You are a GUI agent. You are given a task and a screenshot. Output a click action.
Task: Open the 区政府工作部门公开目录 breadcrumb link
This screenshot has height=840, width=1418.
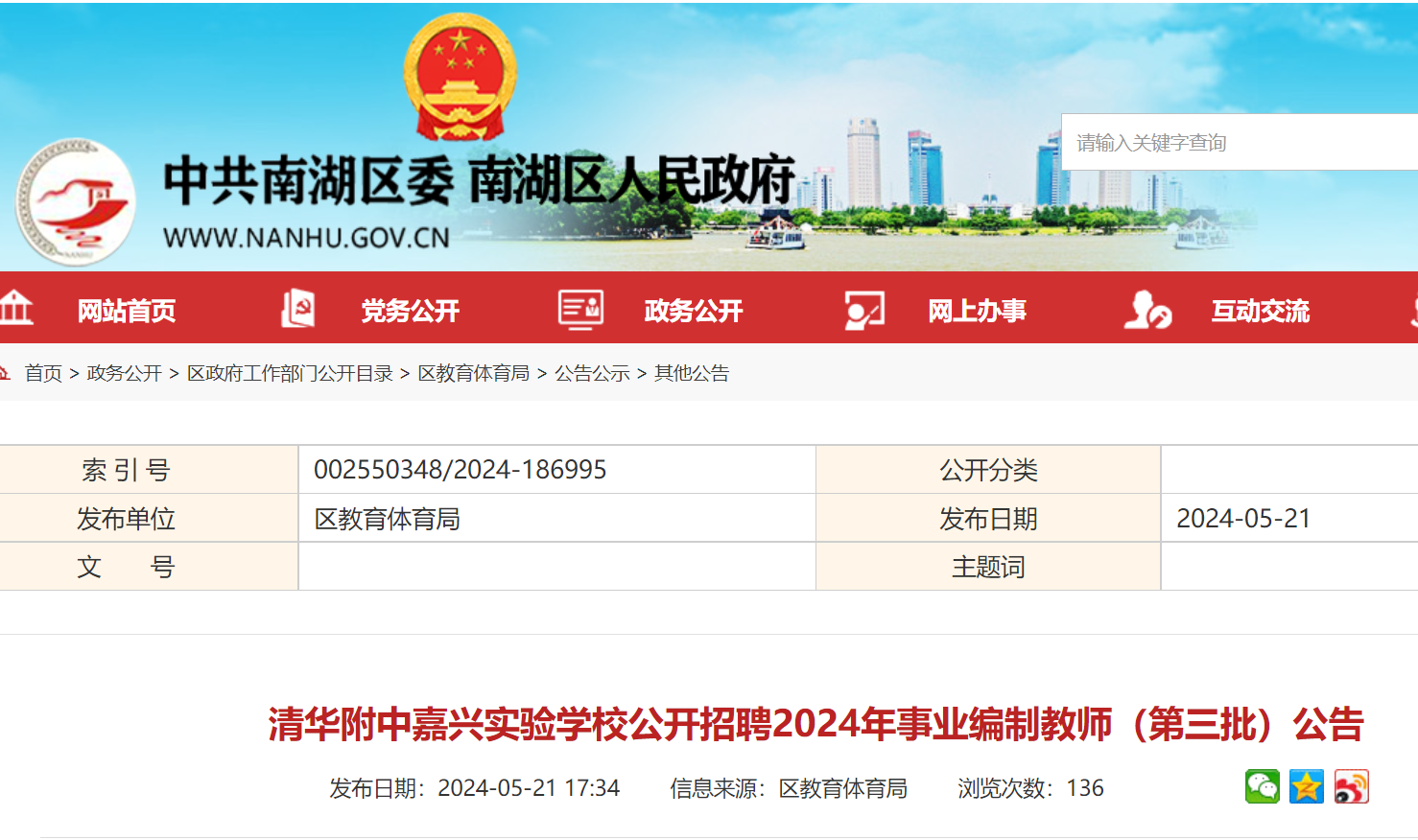point(290,373)
